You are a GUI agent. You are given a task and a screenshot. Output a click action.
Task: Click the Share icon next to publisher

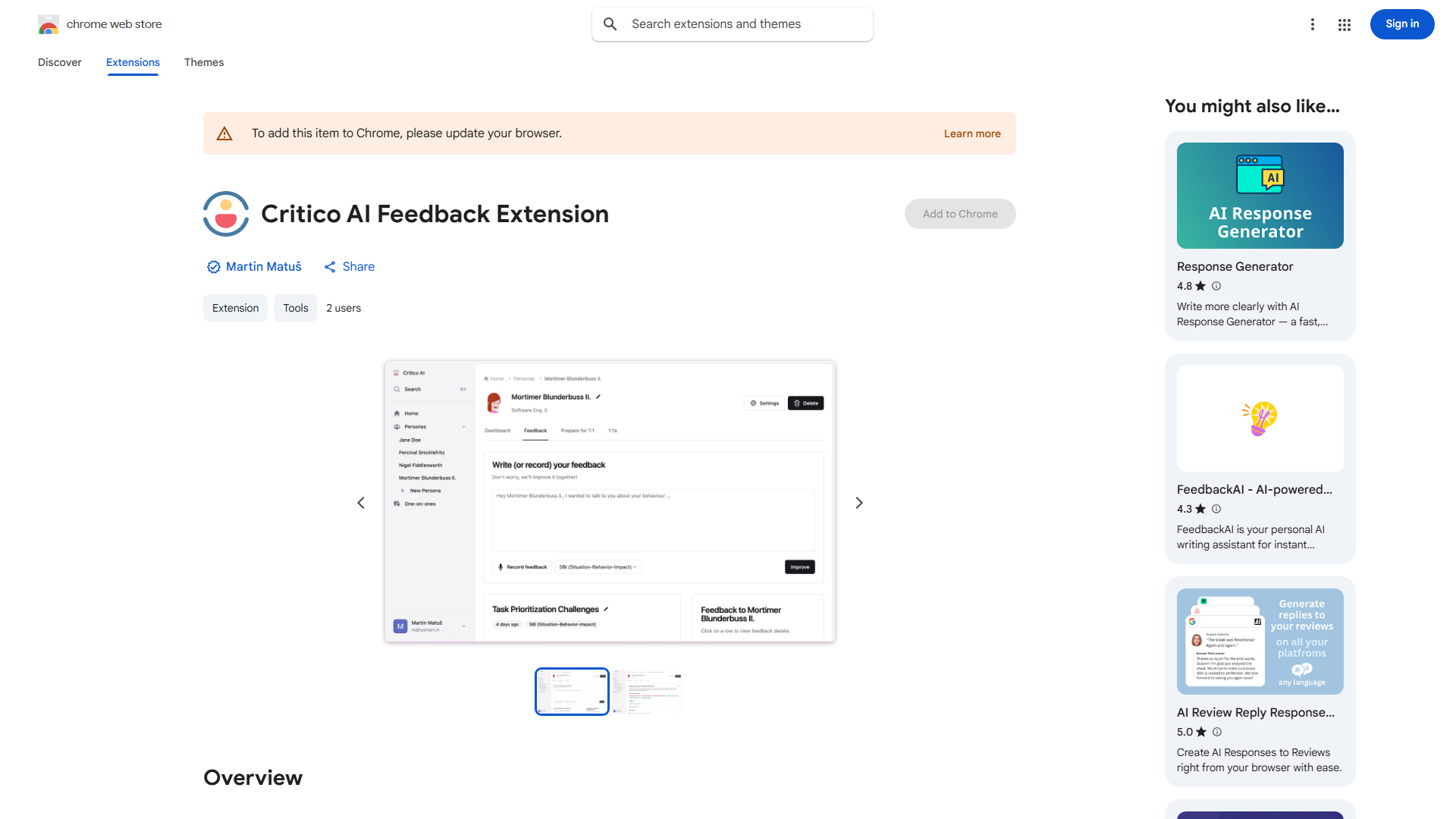pos(329,266)
